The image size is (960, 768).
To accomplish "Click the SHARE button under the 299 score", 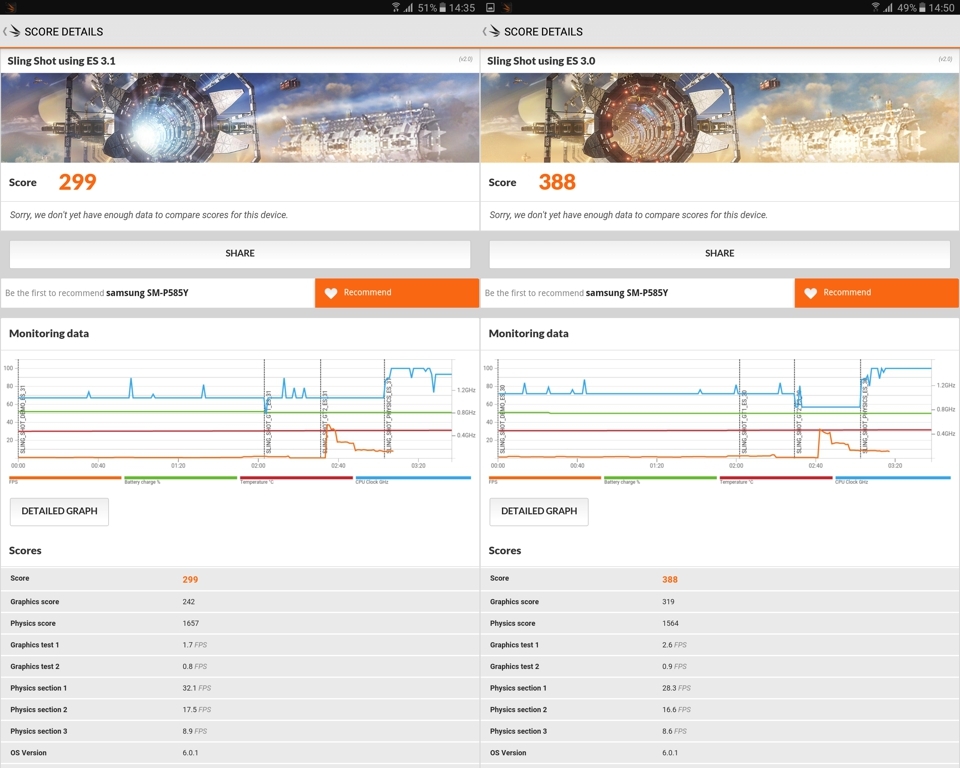I will [x=240, y=254].
